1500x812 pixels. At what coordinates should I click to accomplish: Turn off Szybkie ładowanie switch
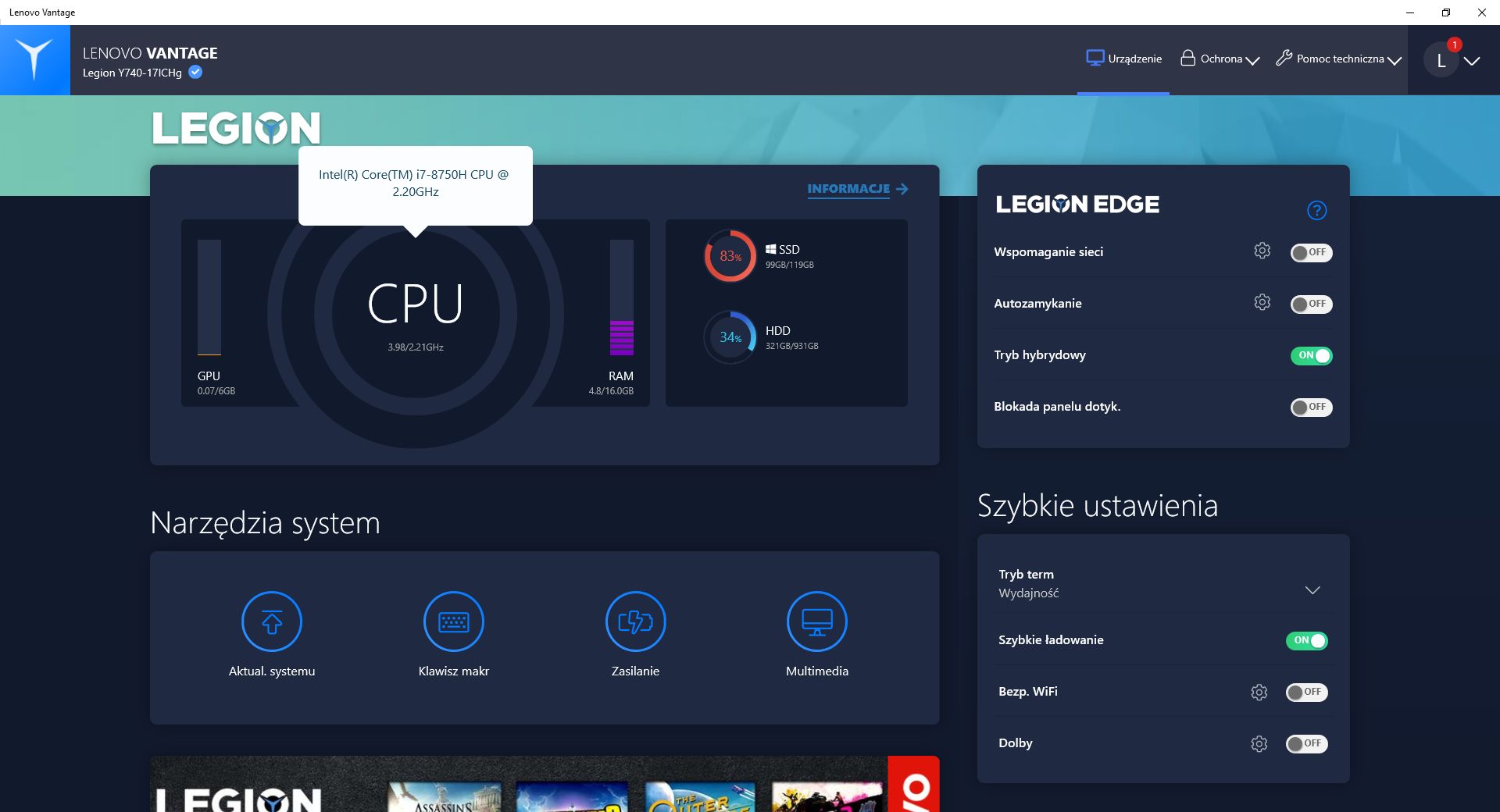click(1306, 640)
